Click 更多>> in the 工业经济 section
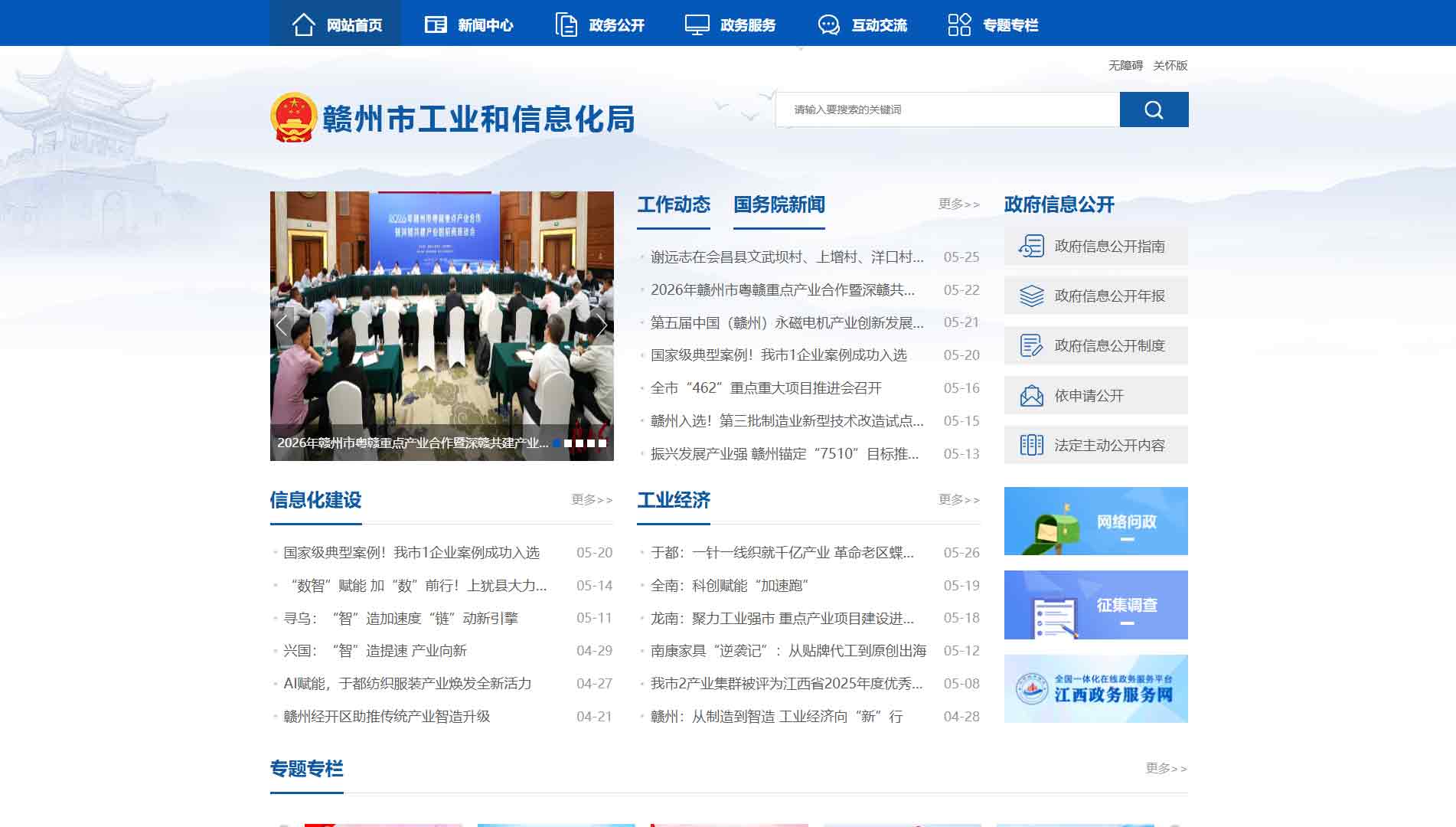 tap(959, 499)
